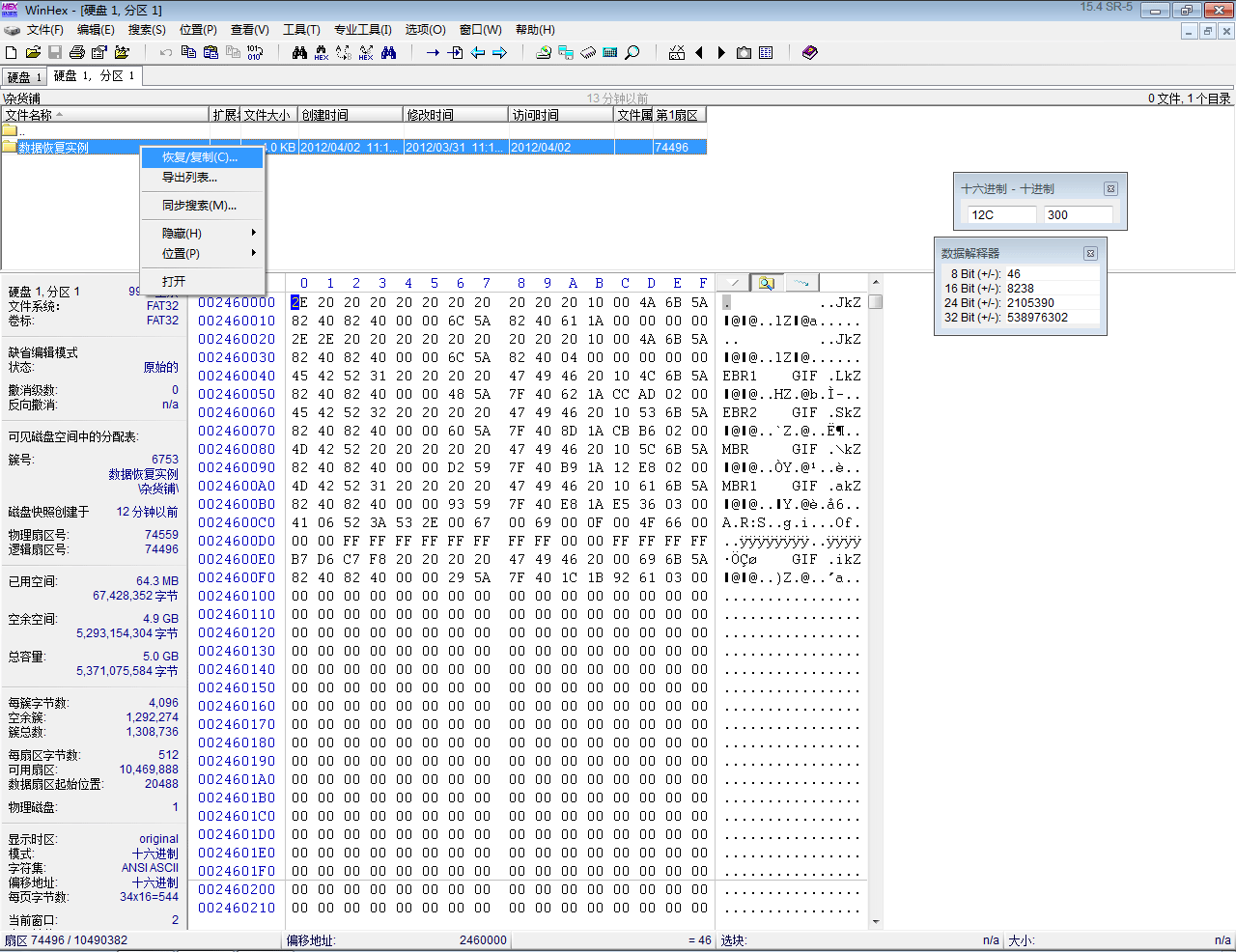
Task: Choose 打开 in context menu
Action: pos(201,282)
